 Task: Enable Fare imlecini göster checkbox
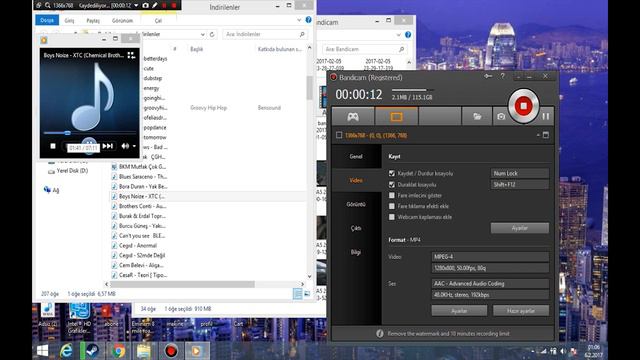pos(392,196)
